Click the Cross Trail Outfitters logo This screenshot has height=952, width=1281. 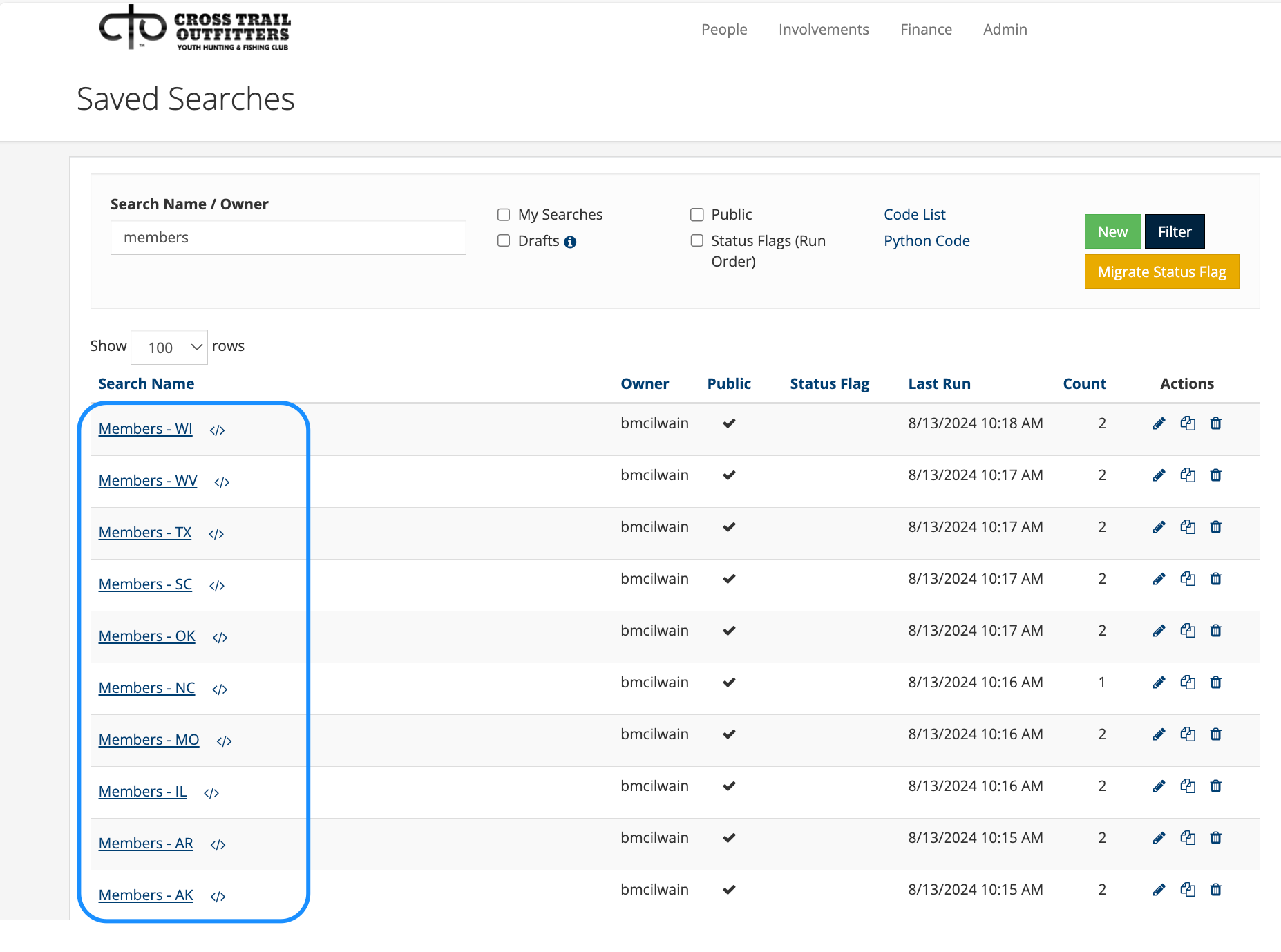pyautogui.click(x=195, y=28)
